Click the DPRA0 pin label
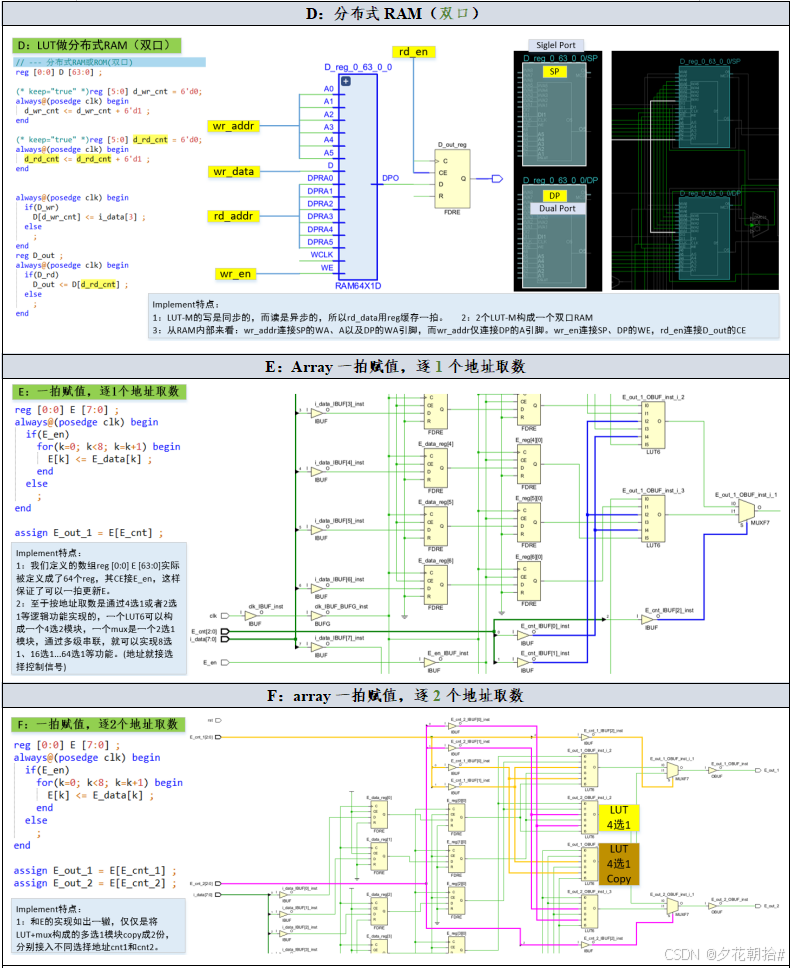This screenshot has width=792, height=968. click(320, 178)
